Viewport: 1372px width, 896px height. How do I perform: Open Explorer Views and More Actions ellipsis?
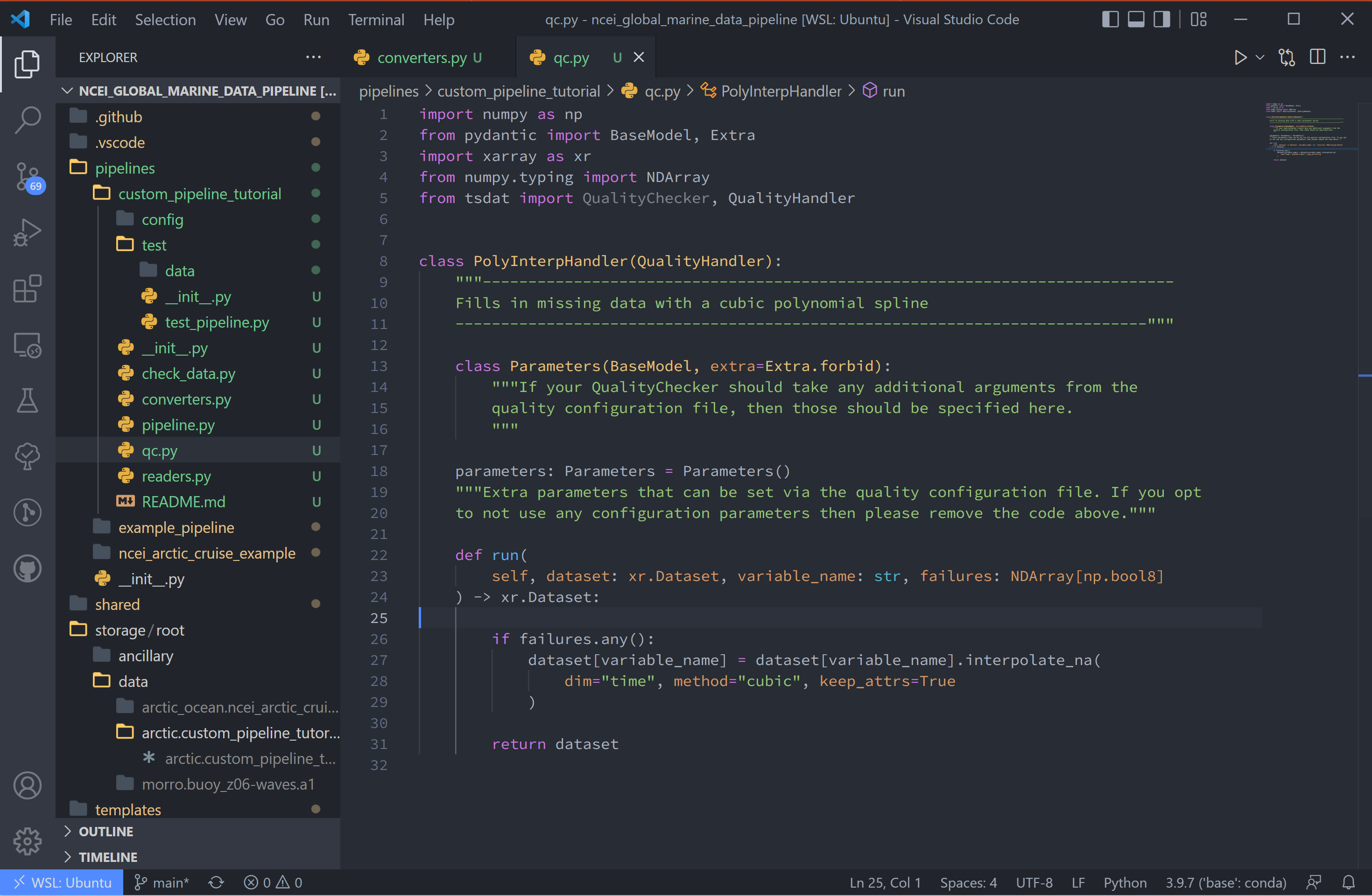coord(313,57)
